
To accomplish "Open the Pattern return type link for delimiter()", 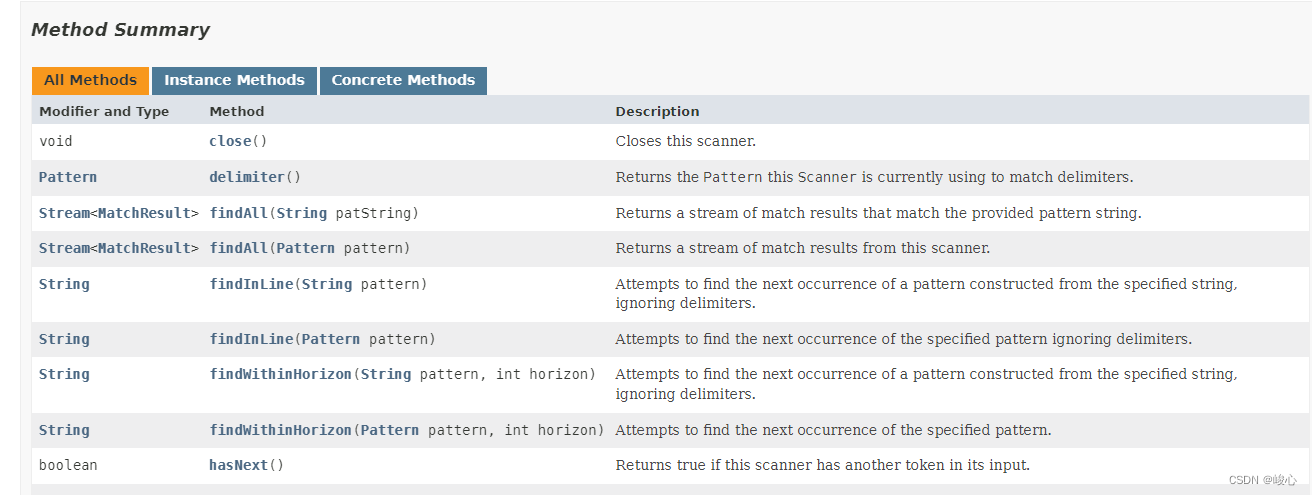I will pos(68,177).
